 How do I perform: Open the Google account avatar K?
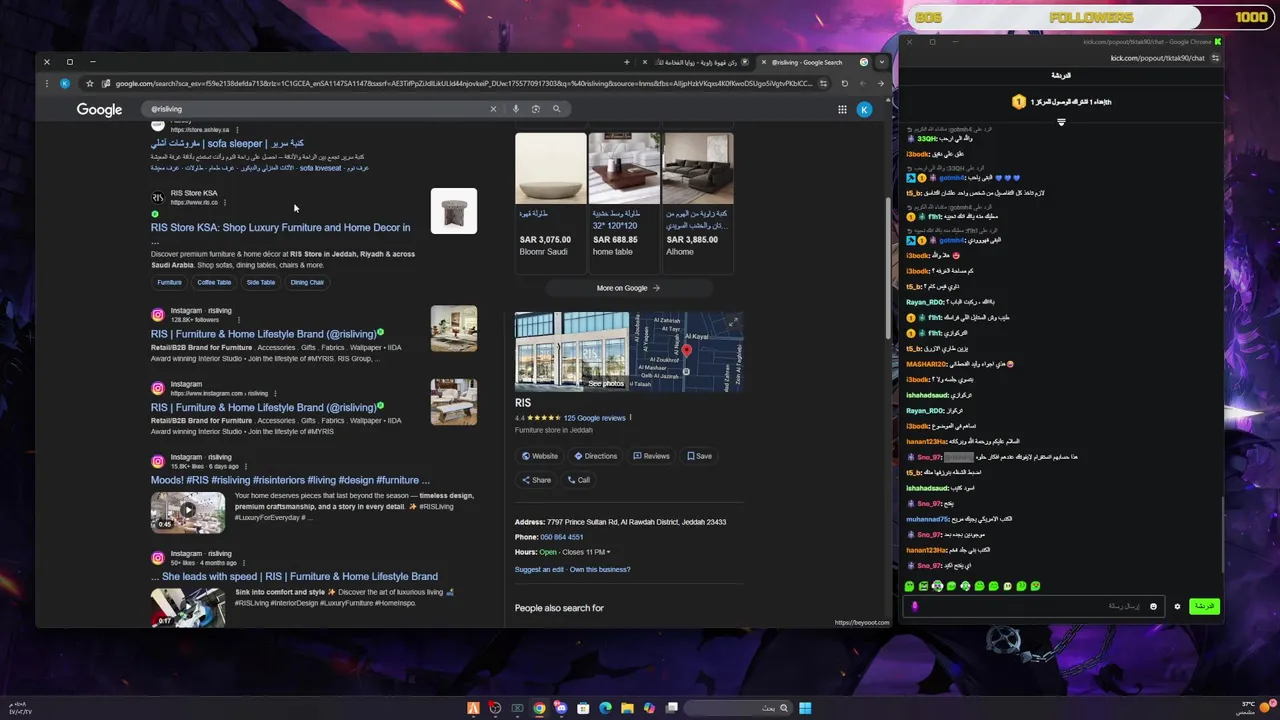865,109
